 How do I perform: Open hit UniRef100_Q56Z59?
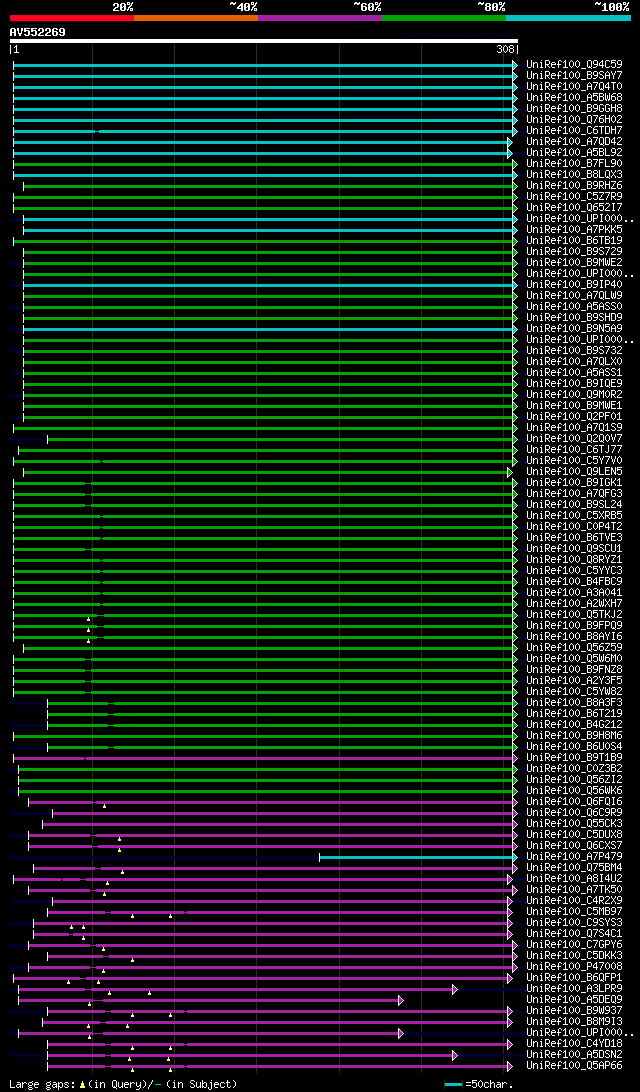(x=575, y=648)
